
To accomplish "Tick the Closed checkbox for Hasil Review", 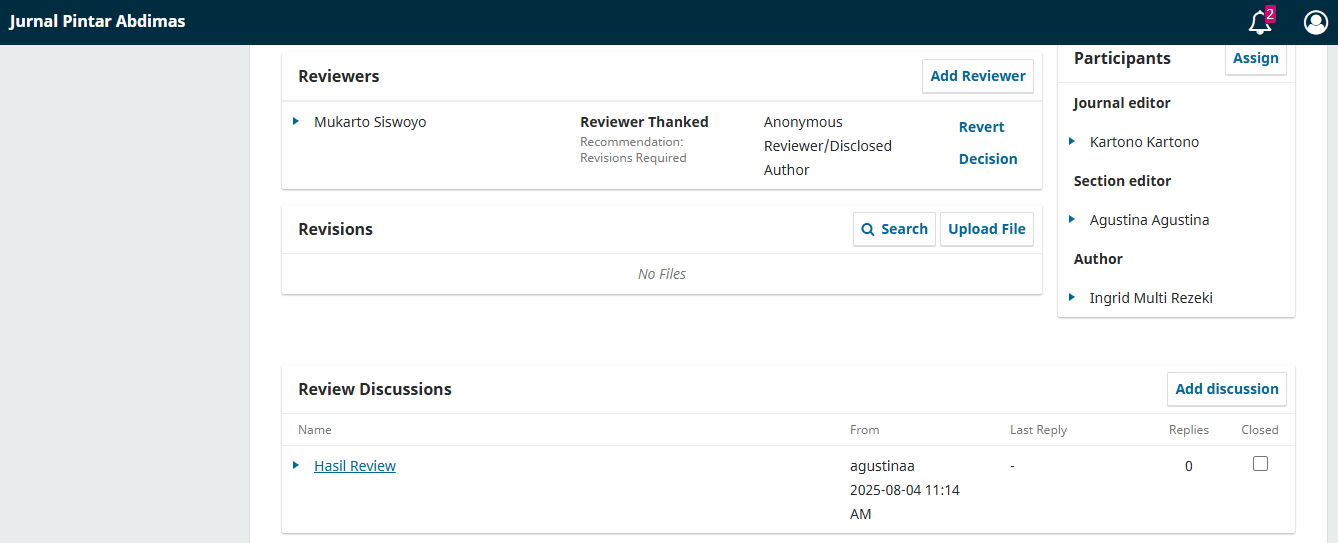I will point(1260,464).
